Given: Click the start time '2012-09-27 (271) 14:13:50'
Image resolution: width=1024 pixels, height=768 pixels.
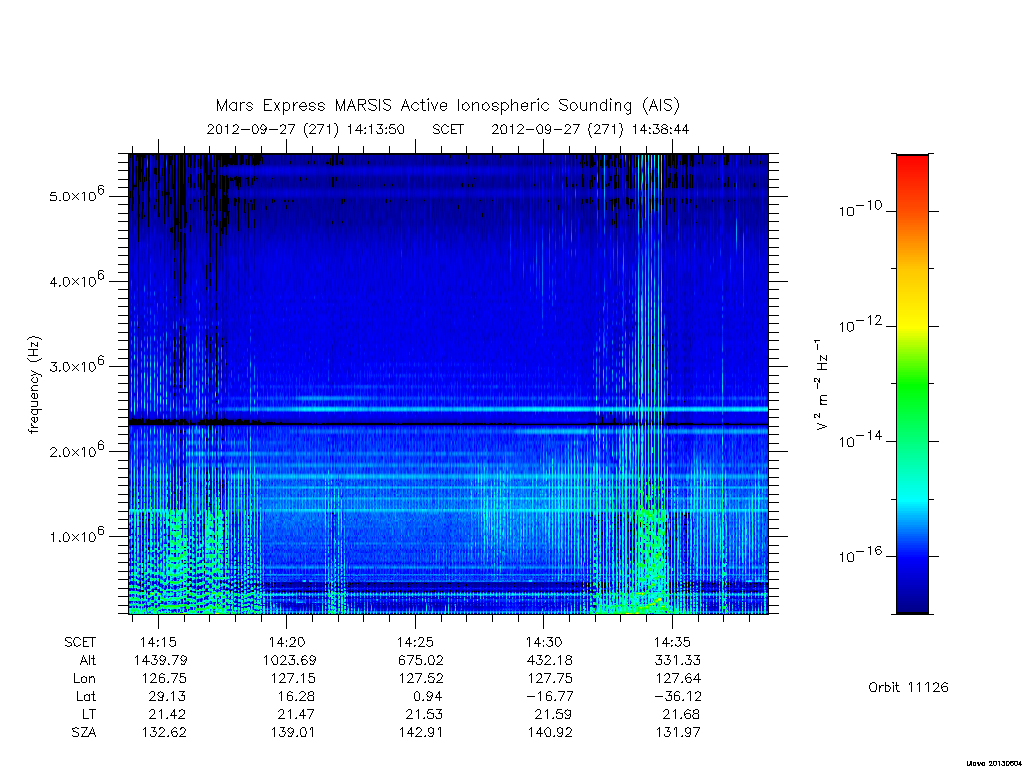Looking at the screenshot, I should [306, 129].
